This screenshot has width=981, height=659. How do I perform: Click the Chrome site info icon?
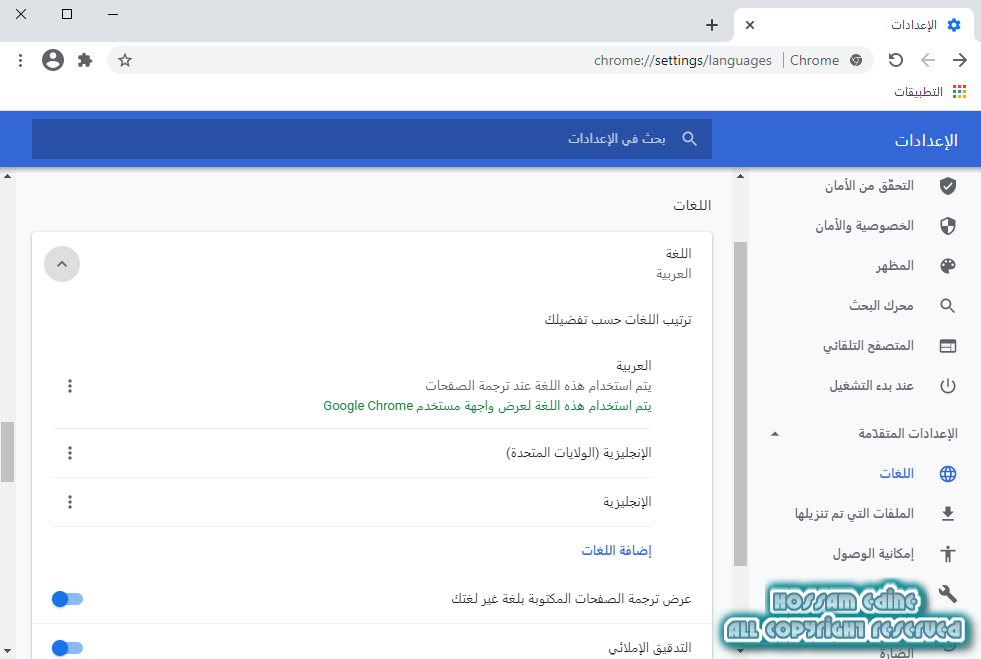pyautogui.click(x=856, y=60)
